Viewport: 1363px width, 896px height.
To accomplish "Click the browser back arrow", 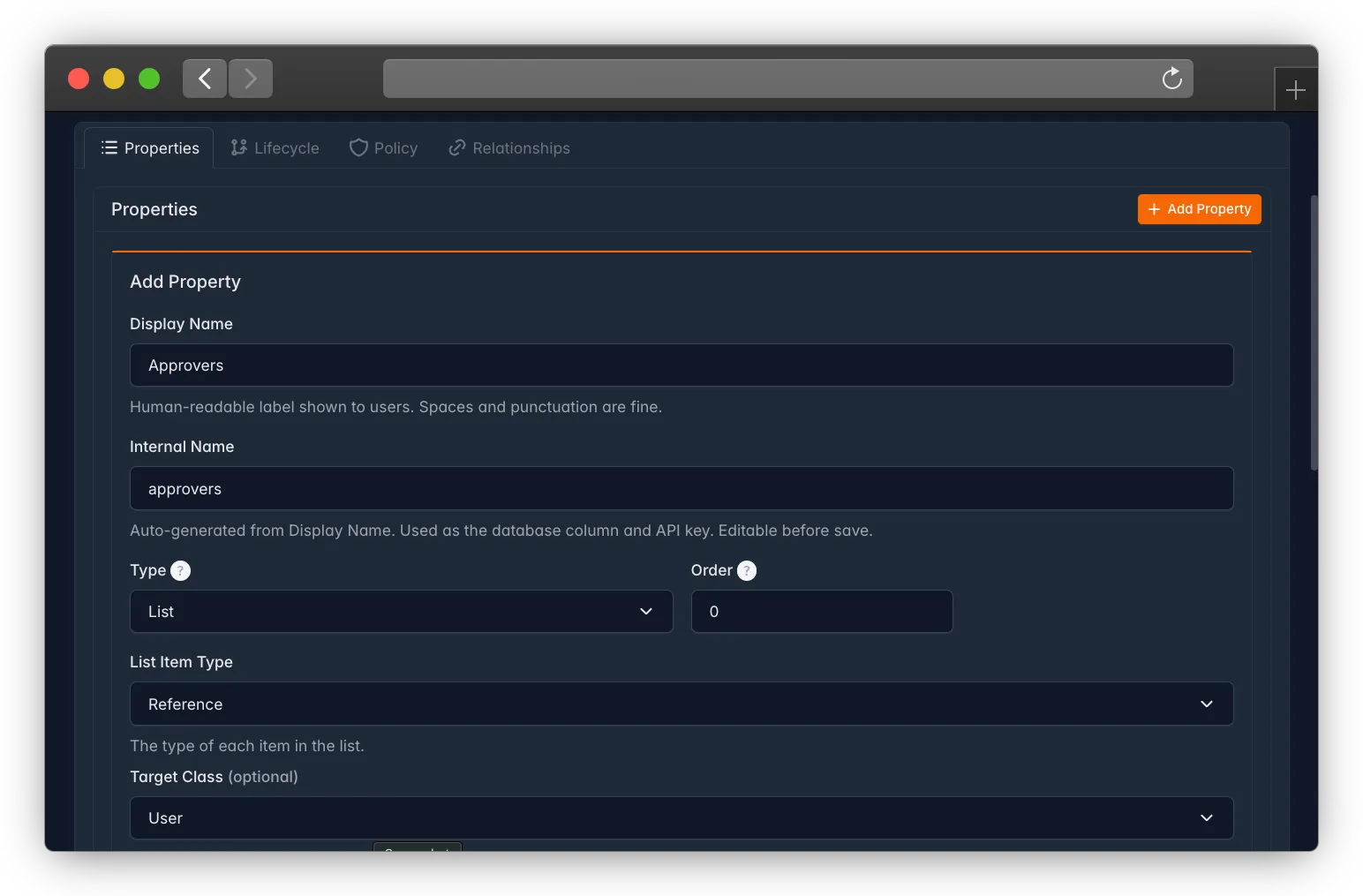I will tap(205, 79).
